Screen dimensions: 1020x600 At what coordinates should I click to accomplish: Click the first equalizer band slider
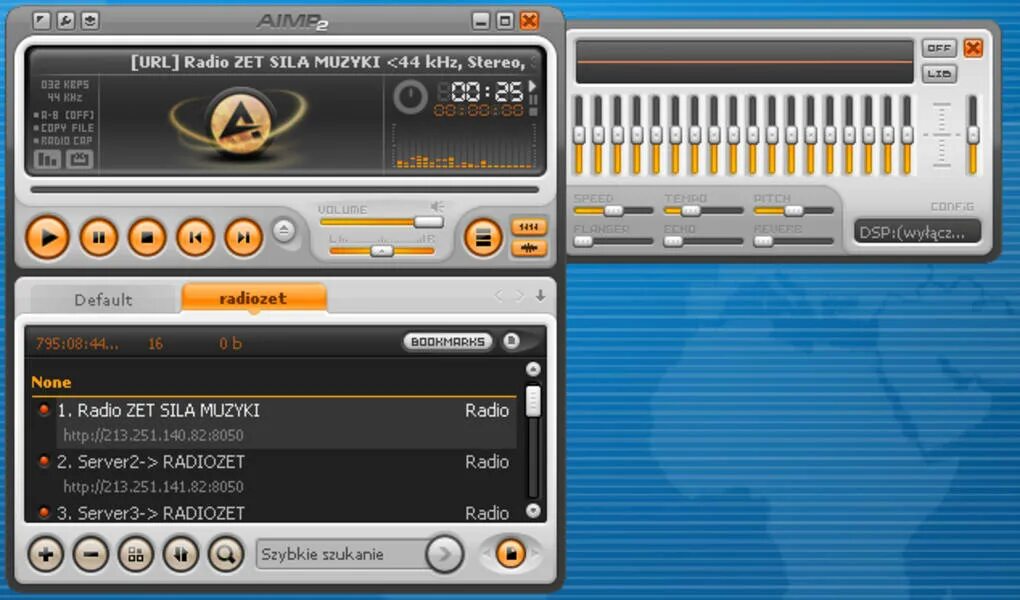(579, 135)
